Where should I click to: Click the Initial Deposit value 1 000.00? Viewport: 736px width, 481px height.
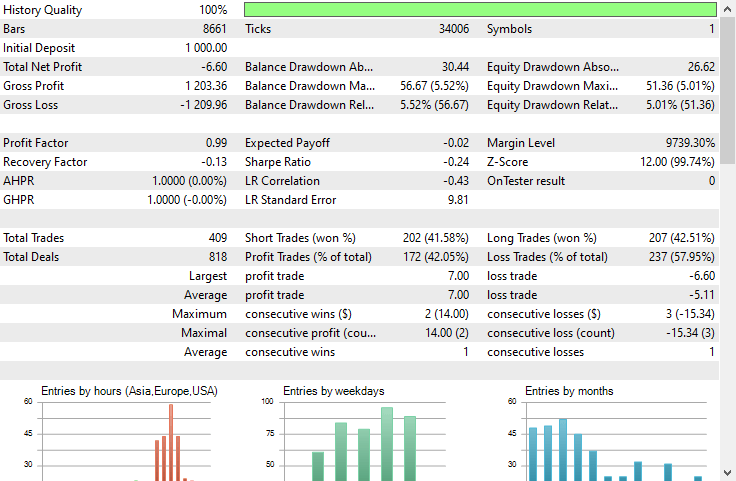[x=206, y=48]
